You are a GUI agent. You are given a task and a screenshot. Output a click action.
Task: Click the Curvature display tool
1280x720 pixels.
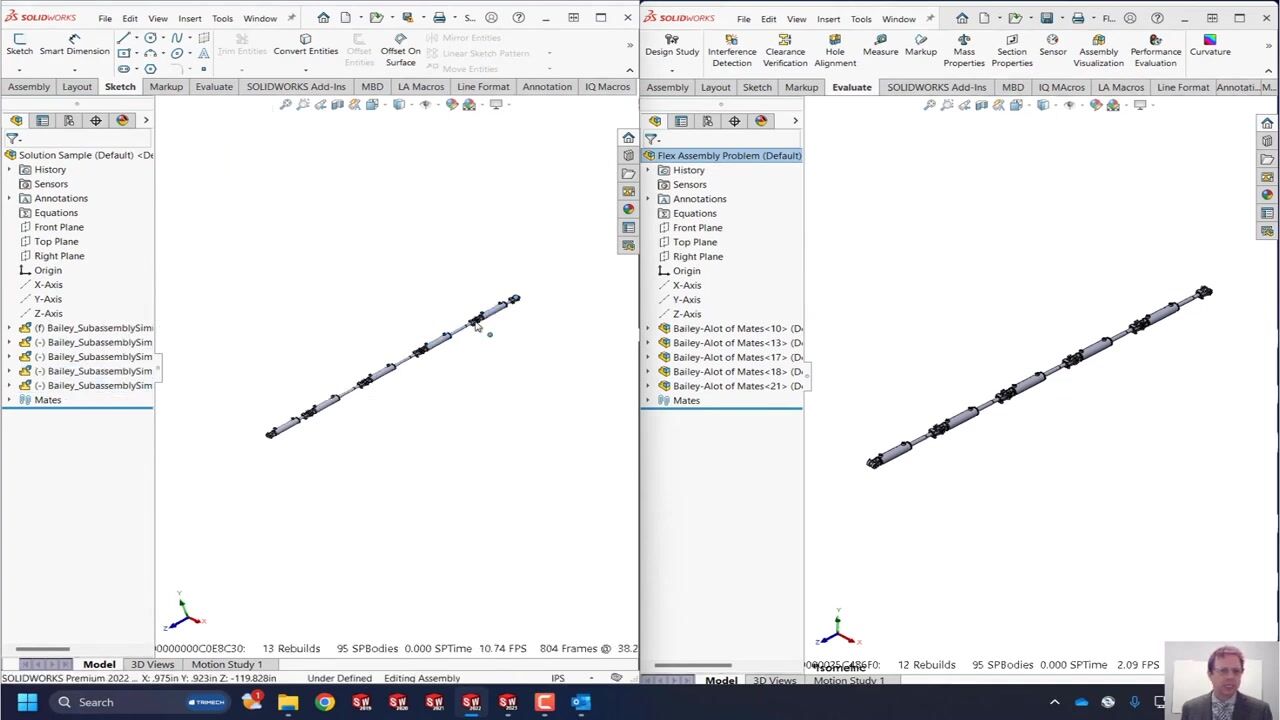tap(1210, 45)
